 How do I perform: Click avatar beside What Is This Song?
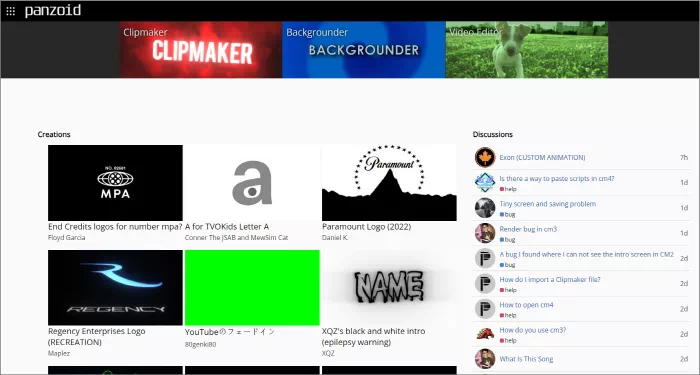point(485,359)
